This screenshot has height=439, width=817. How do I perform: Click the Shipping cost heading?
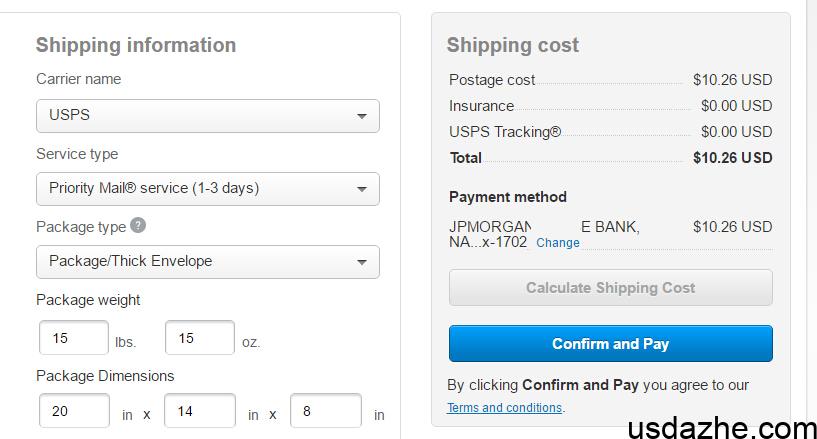(513, 45)
